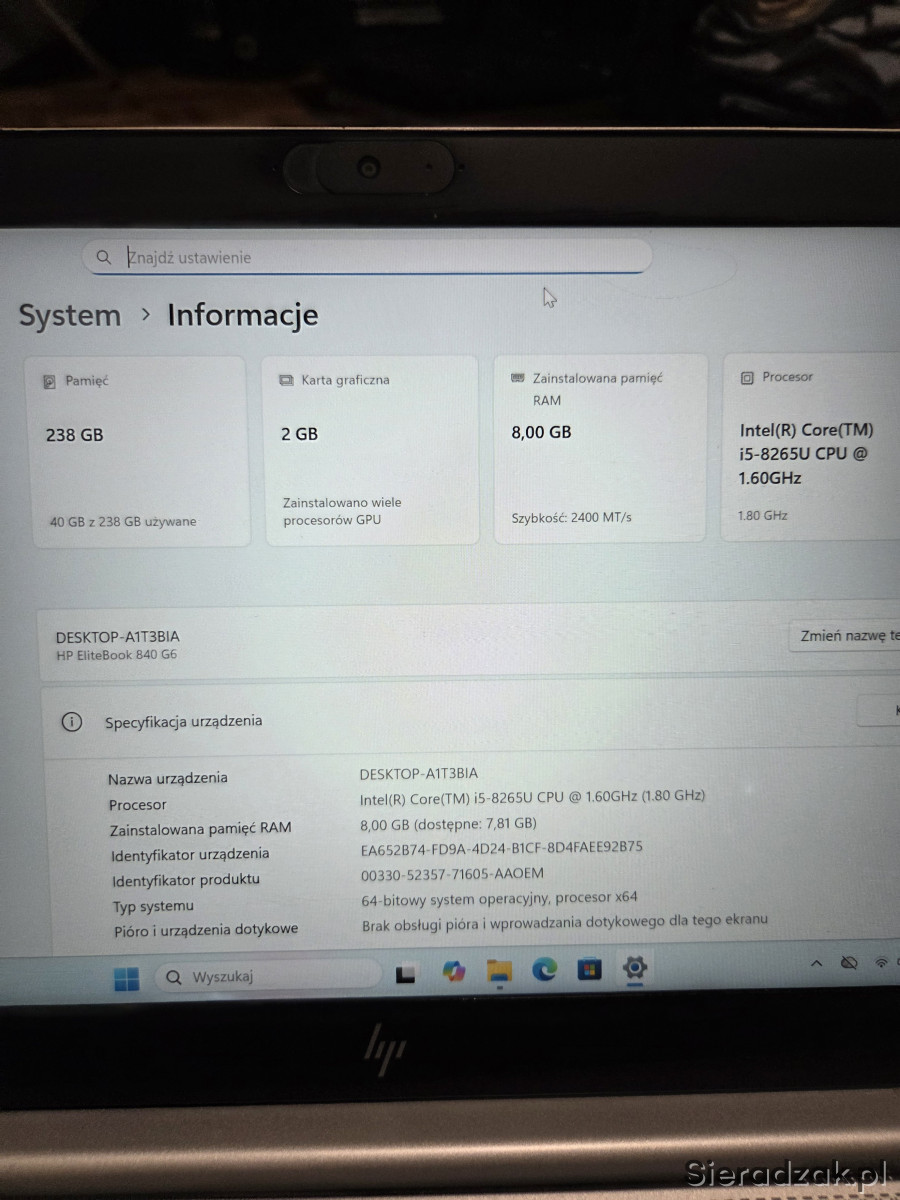Open Task View from the taskbar
The image size is (900, 1200).
point(405,974)
